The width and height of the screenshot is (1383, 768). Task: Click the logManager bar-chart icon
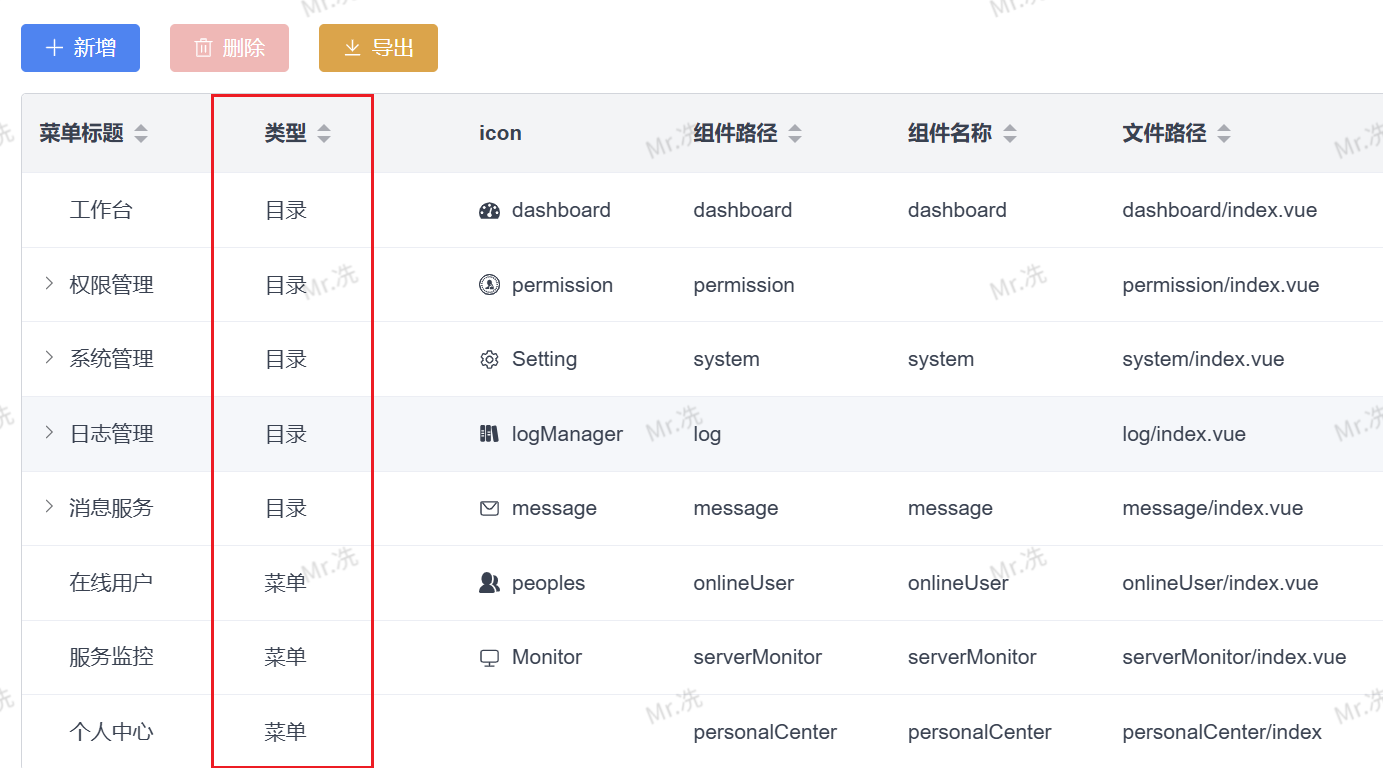click(x=489, y=433)
